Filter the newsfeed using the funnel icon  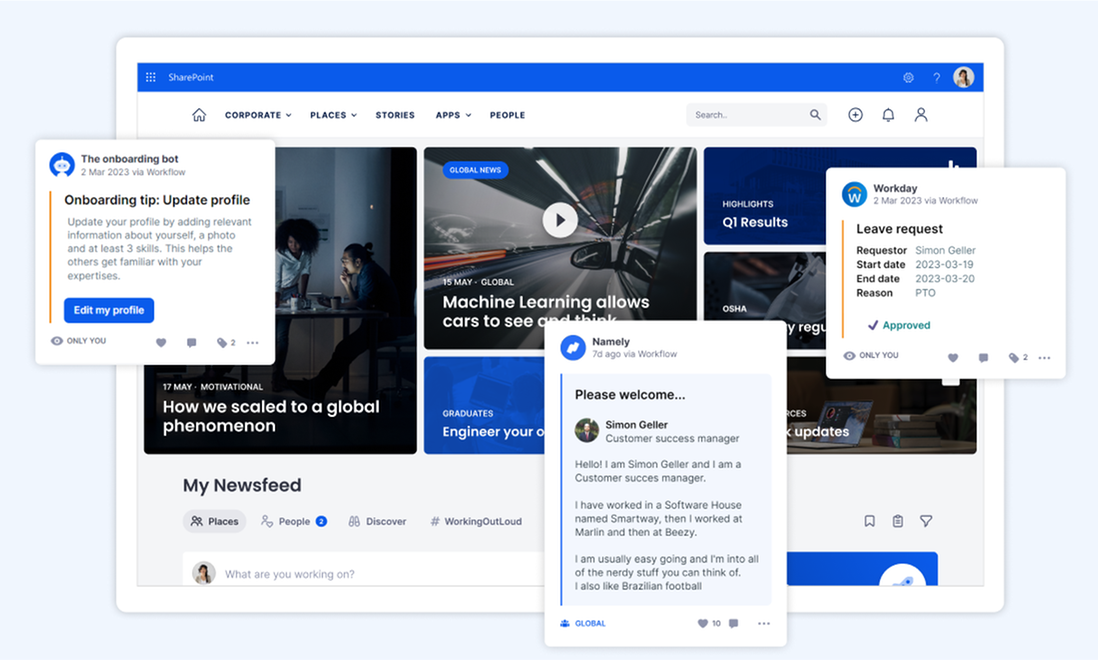926,521
